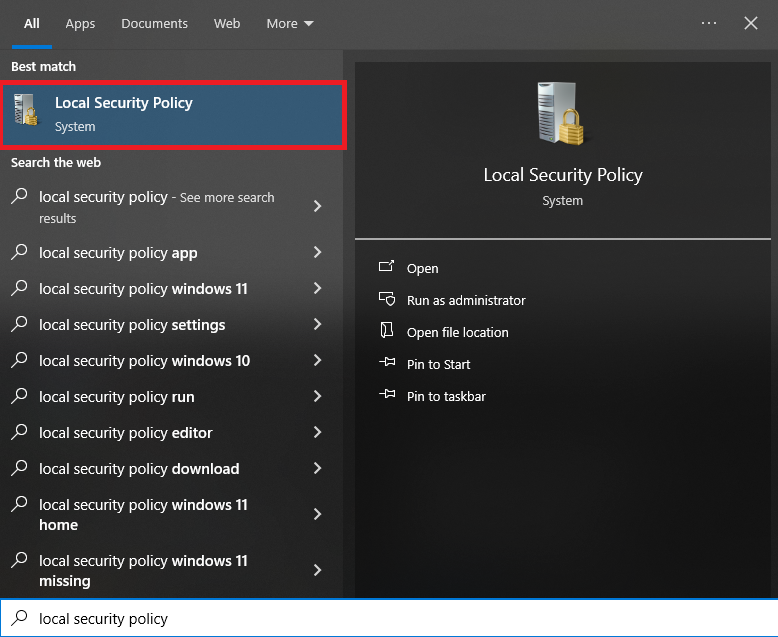Viewport: 778px width, 637px height.
Task: Switch to the Apps tab
Action: (x=80, y=23)
